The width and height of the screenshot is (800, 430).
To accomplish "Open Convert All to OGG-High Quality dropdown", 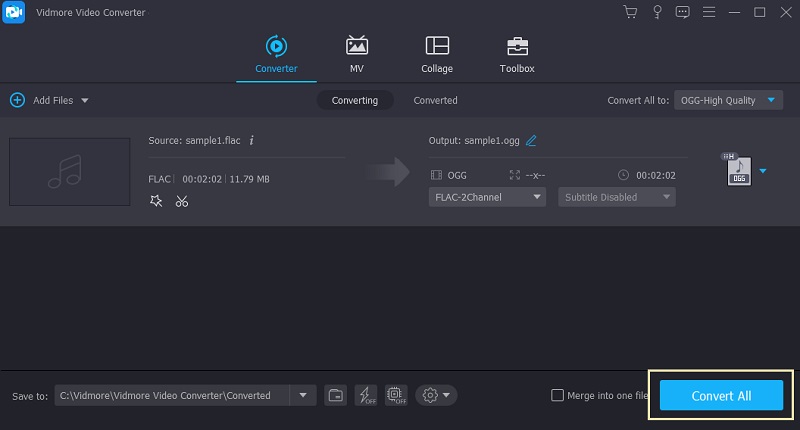I will coord(728,100).
